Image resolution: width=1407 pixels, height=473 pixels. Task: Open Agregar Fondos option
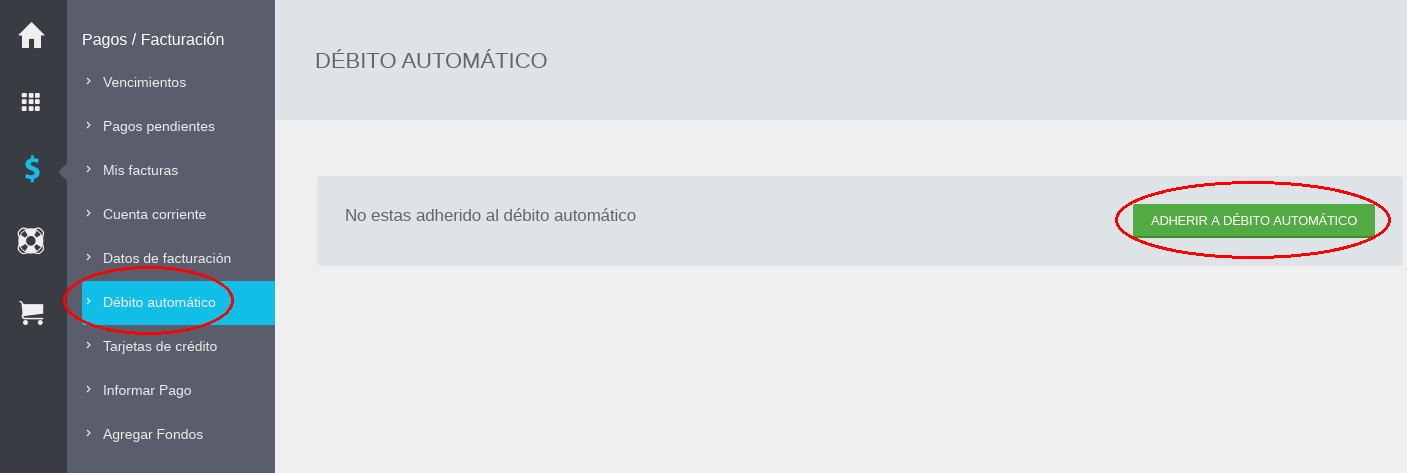click(153, 434)
